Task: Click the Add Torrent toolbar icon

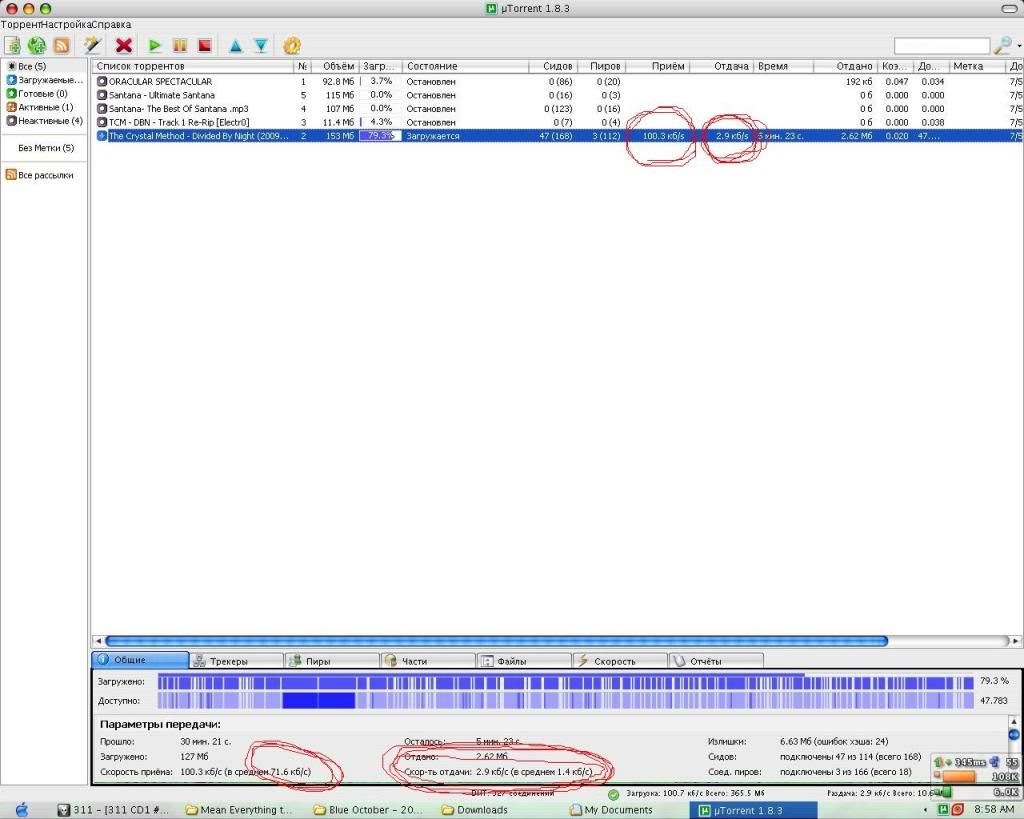Action: pyautogui.click(x=12, y=45)
